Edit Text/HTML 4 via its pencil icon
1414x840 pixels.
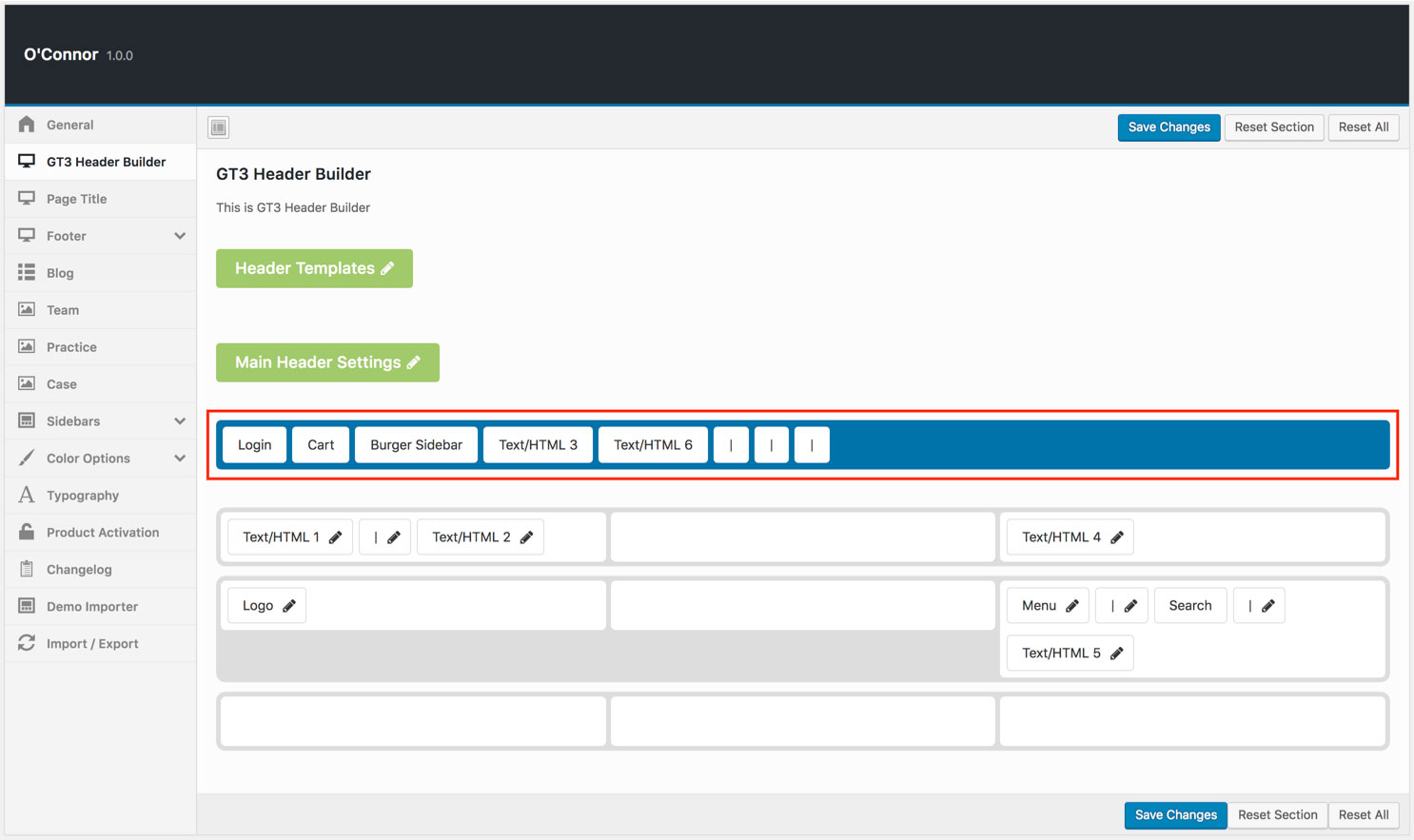click(x=1117, y=537)
